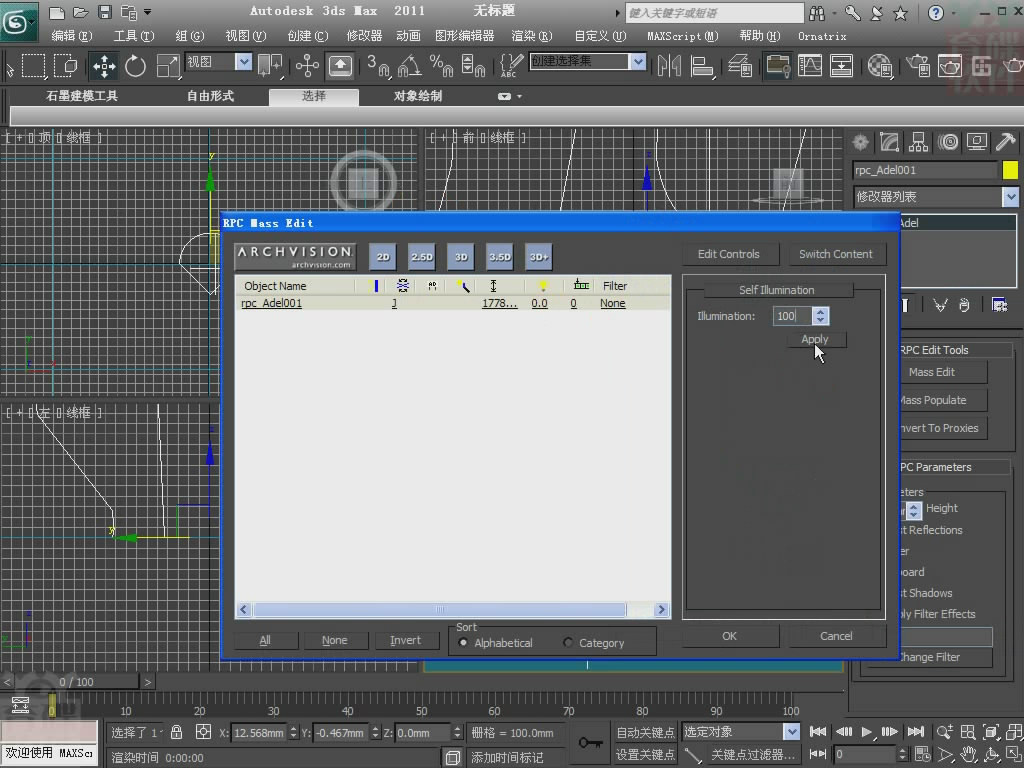Open the Create panel tab icon
The image size is (1024, 768).
click(x=861, y=142)
